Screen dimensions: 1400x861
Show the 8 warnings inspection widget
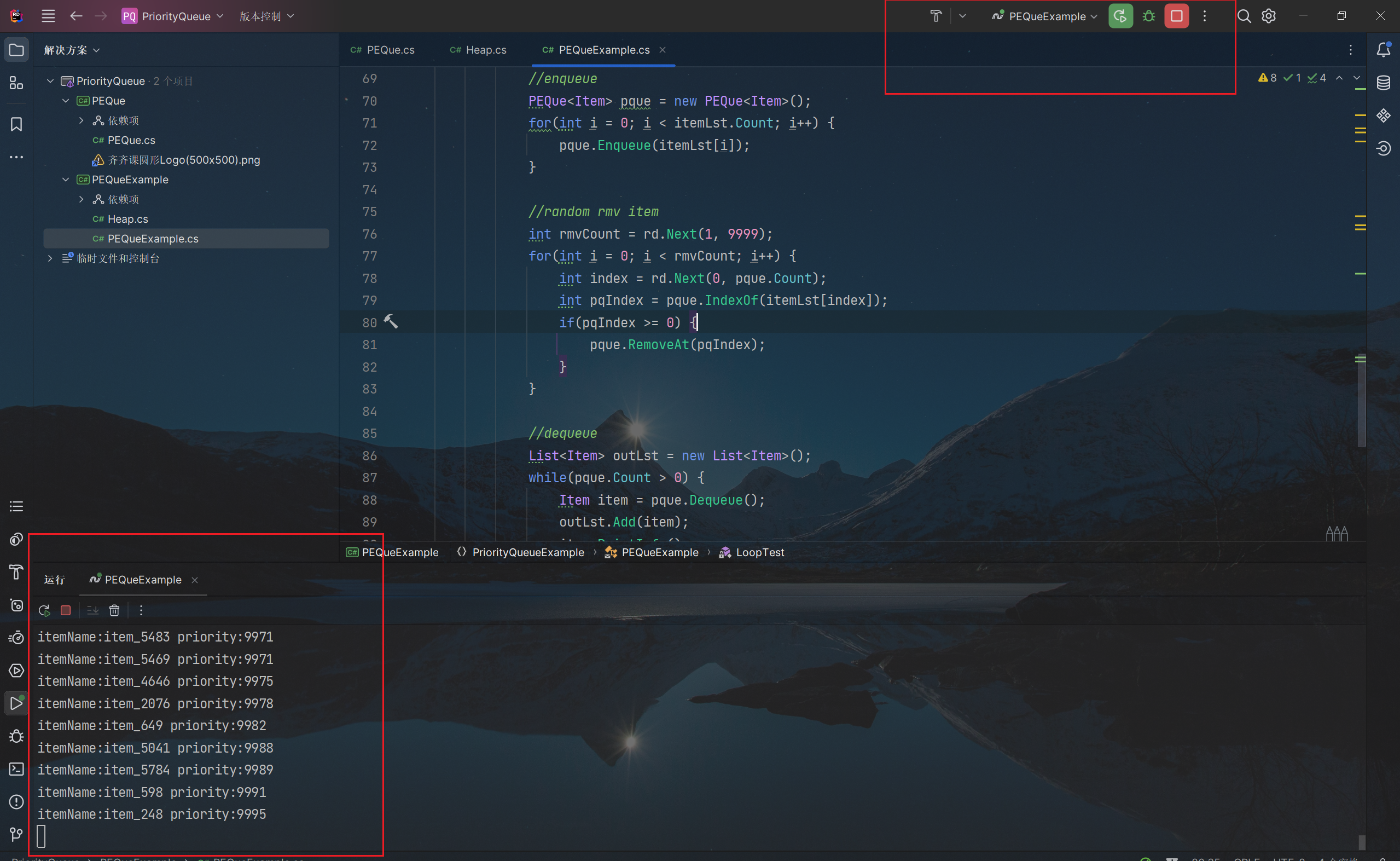(1267, 78)
